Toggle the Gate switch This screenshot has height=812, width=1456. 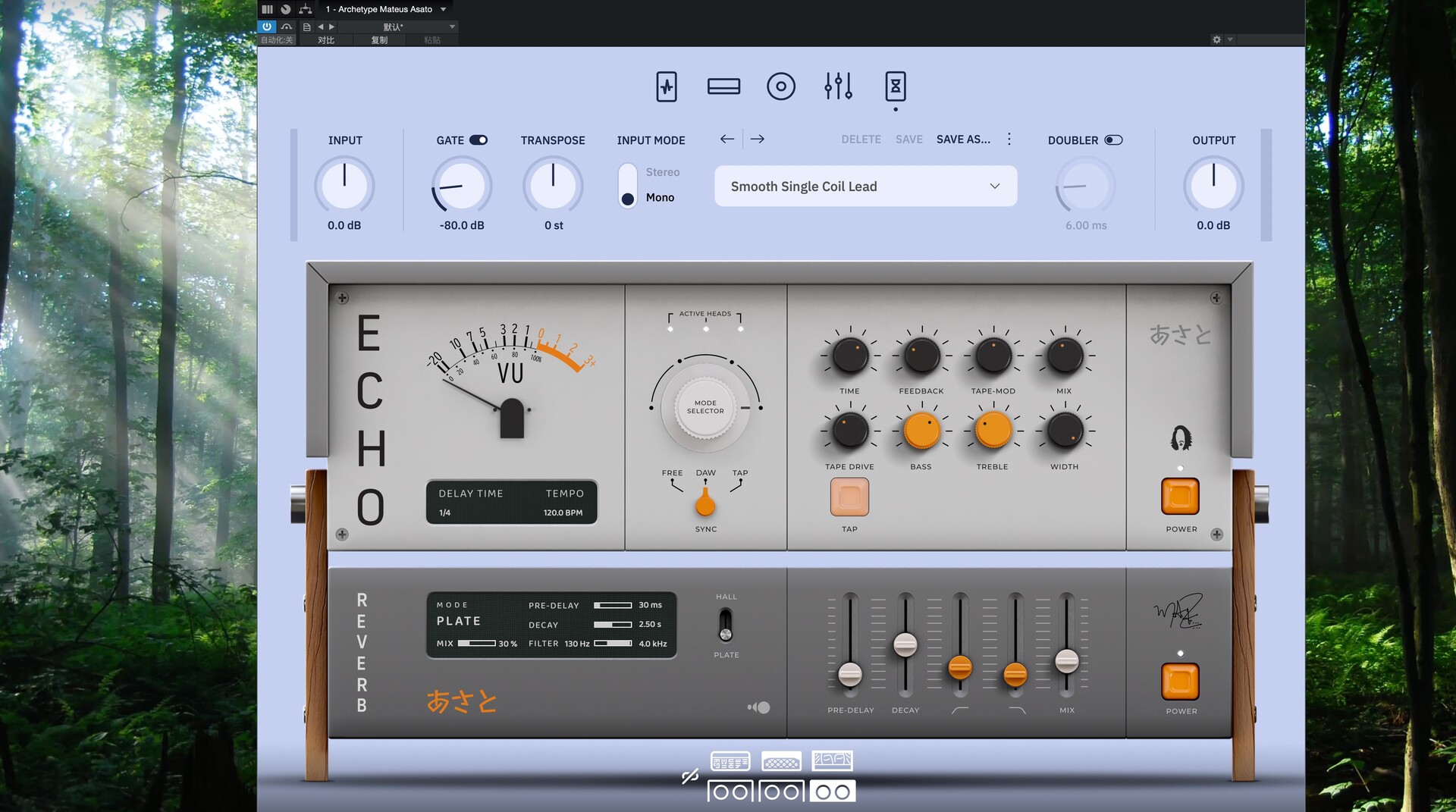[479, 140]
